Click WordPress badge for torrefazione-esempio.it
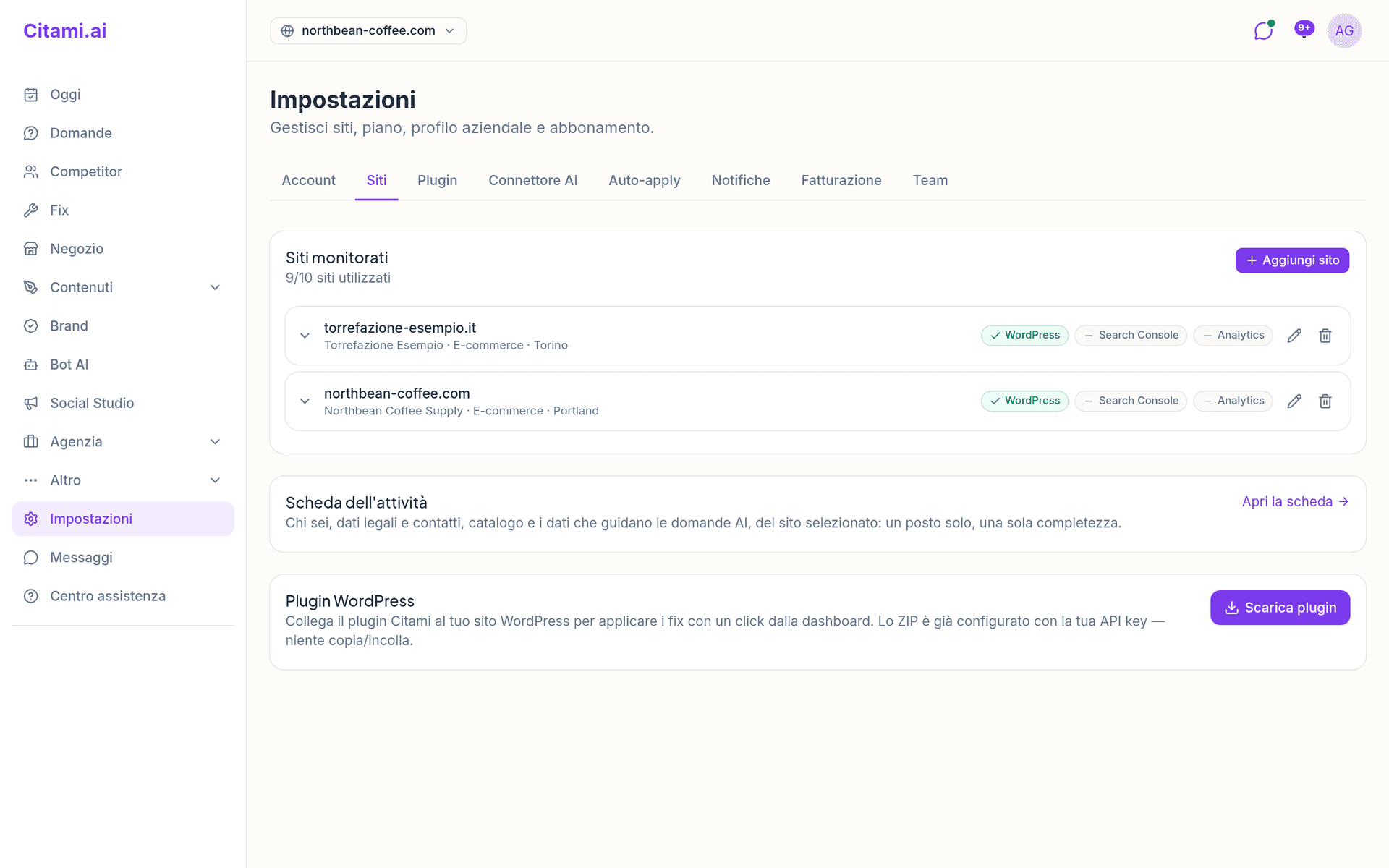This screenshot has height=868, width=1389. tap(1024, 336)
